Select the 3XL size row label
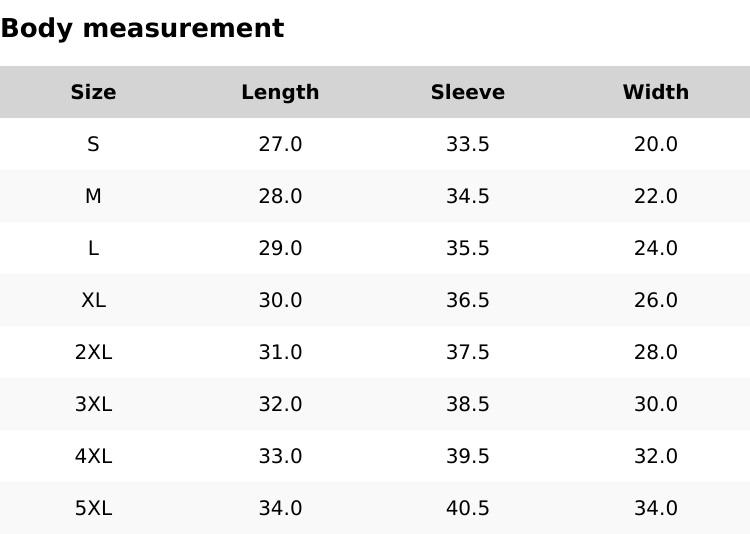Viewport: 750px width, 534px height. tap(93, 405)
